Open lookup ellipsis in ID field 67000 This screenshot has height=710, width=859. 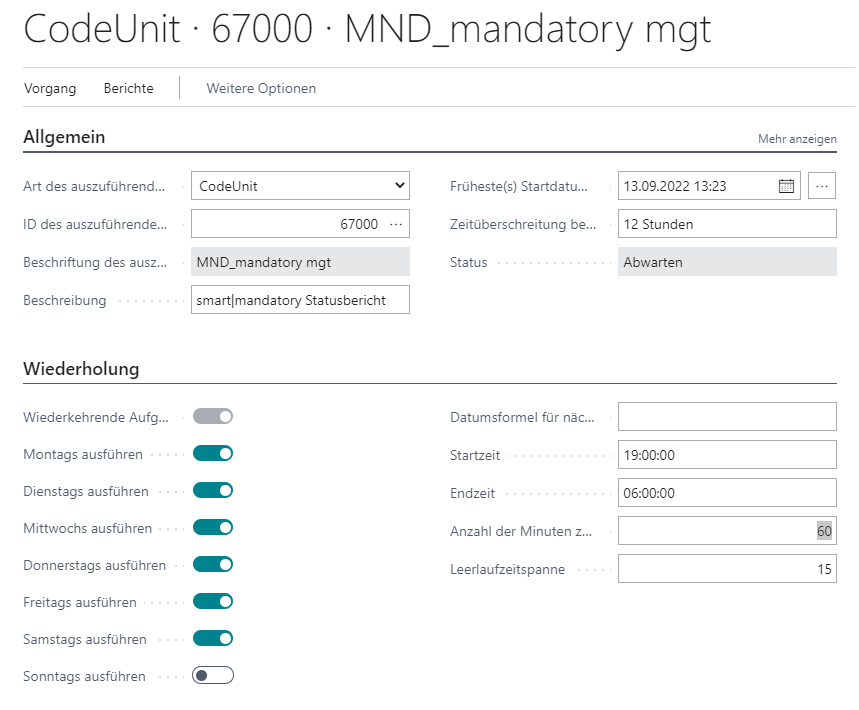(x=396, y=224)
